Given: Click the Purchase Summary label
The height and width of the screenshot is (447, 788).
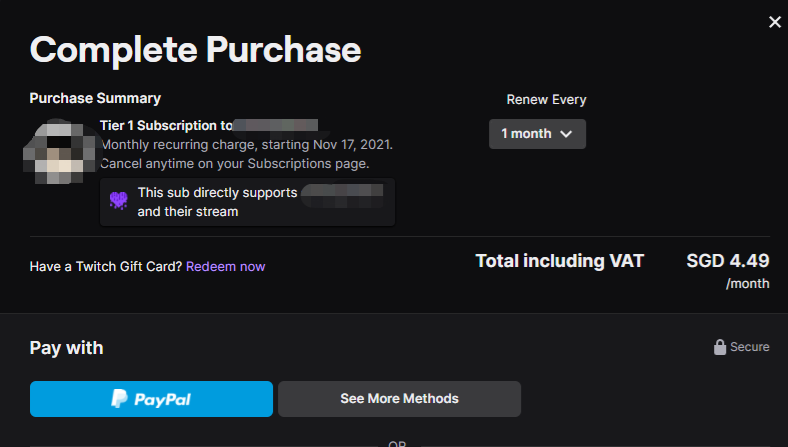Looking at the screenshot, I should point(95,98).
